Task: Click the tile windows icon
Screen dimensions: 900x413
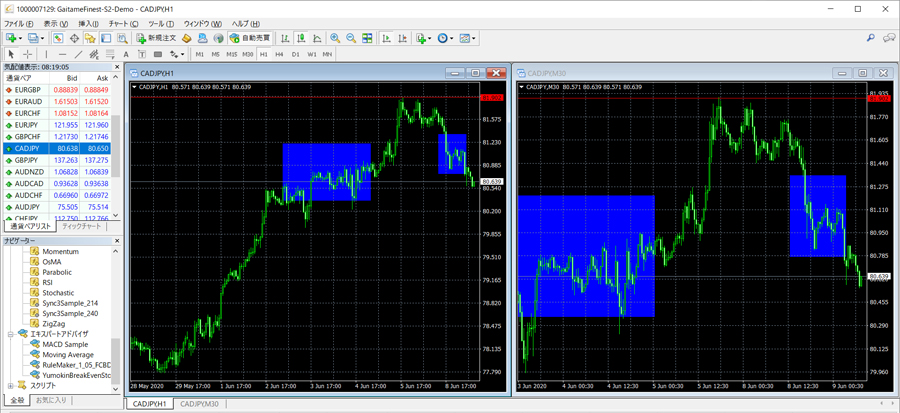Action: point(368,38)
